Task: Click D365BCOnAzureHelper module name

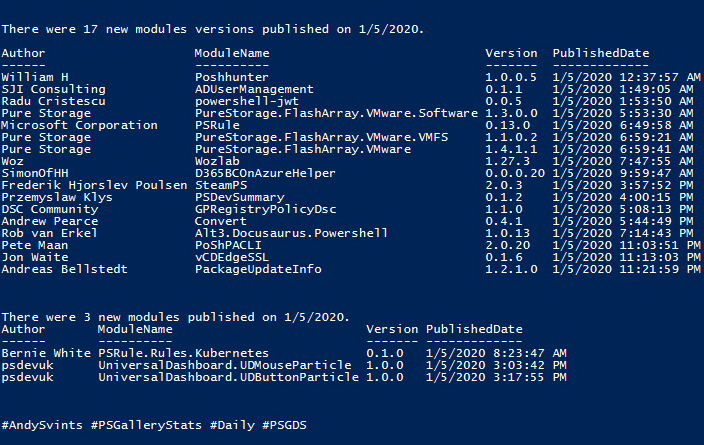Action: click(x=265, y=173)
